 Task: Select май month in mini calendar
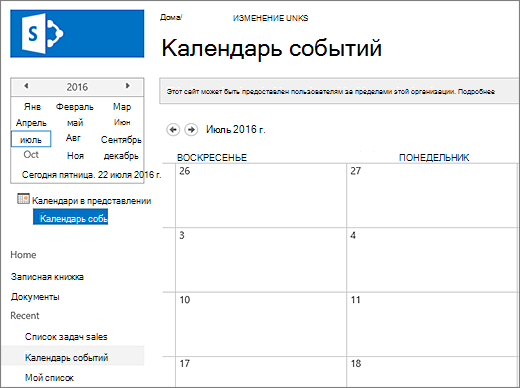click(x=75, y=123)
